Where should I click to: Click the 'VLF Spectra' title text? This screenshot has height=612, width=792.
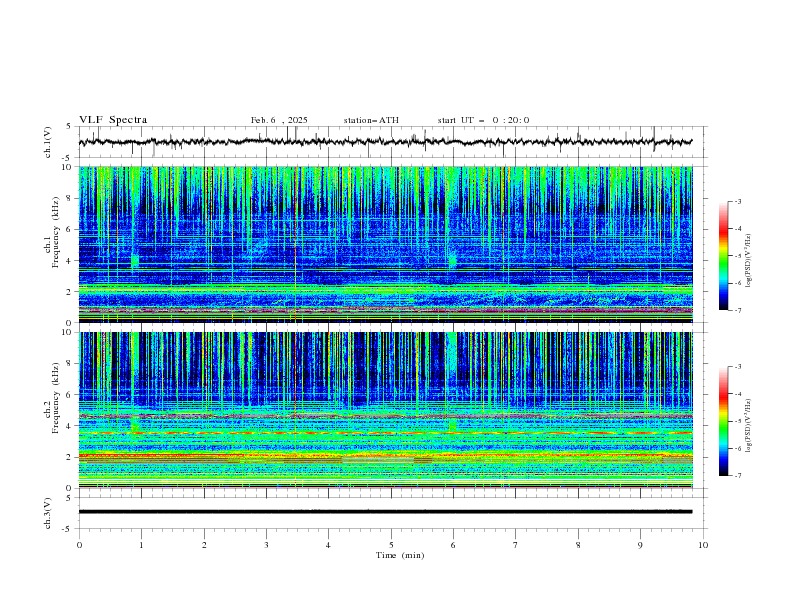(113, 120)
